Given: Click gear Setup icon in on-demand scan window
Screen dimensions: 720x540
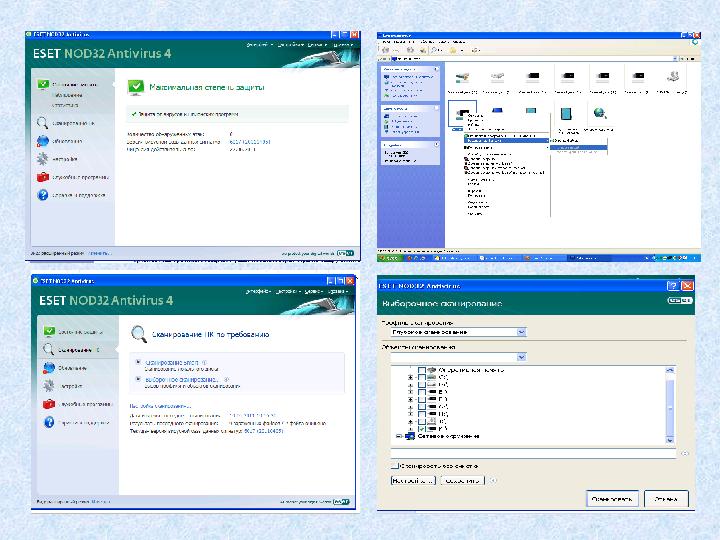Looking at the screenshot, I should click(49, 386).
